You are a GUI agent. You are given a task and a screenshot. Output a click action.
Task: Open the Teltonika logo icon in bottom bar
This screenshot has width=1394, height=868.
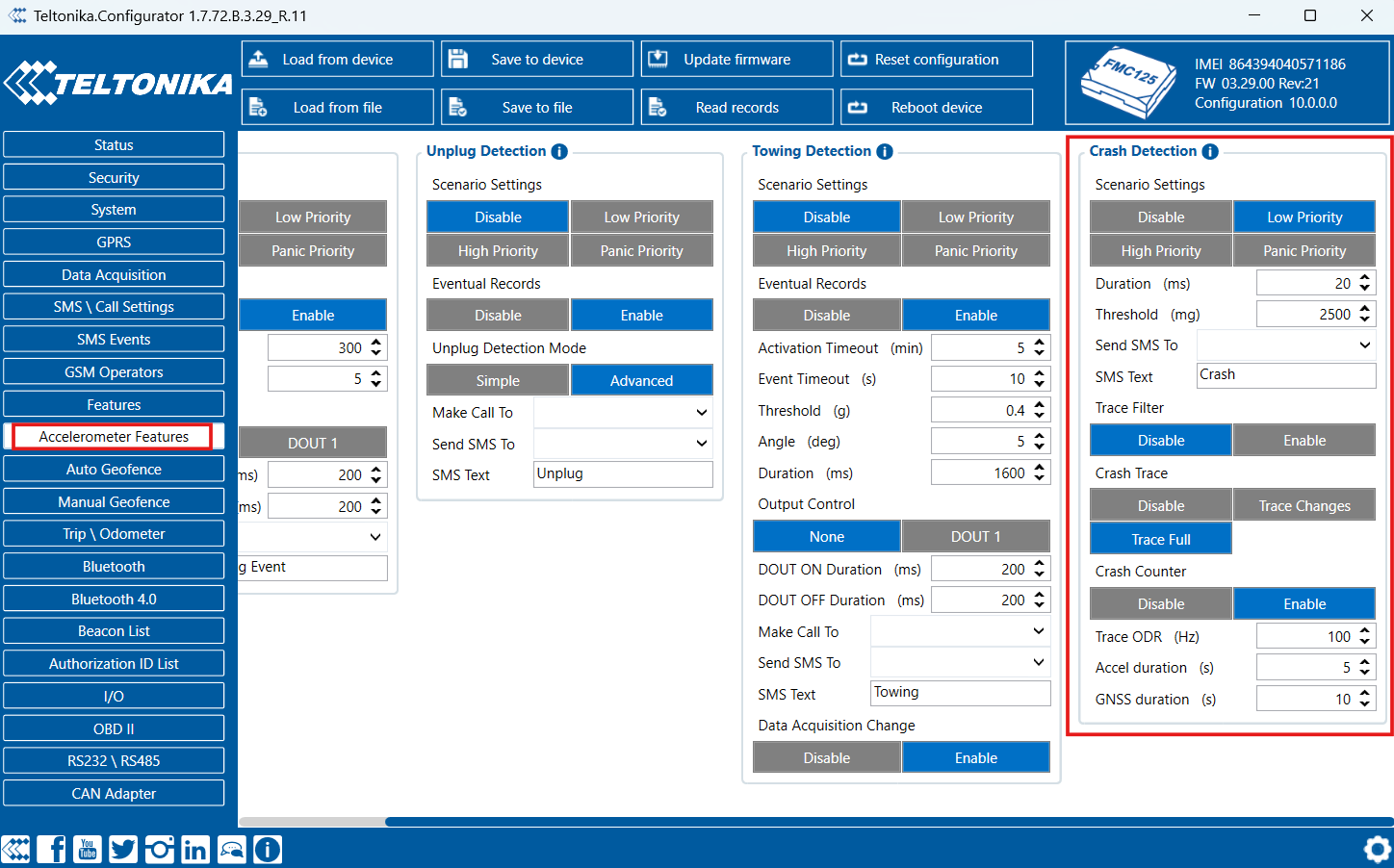(15, 849)
